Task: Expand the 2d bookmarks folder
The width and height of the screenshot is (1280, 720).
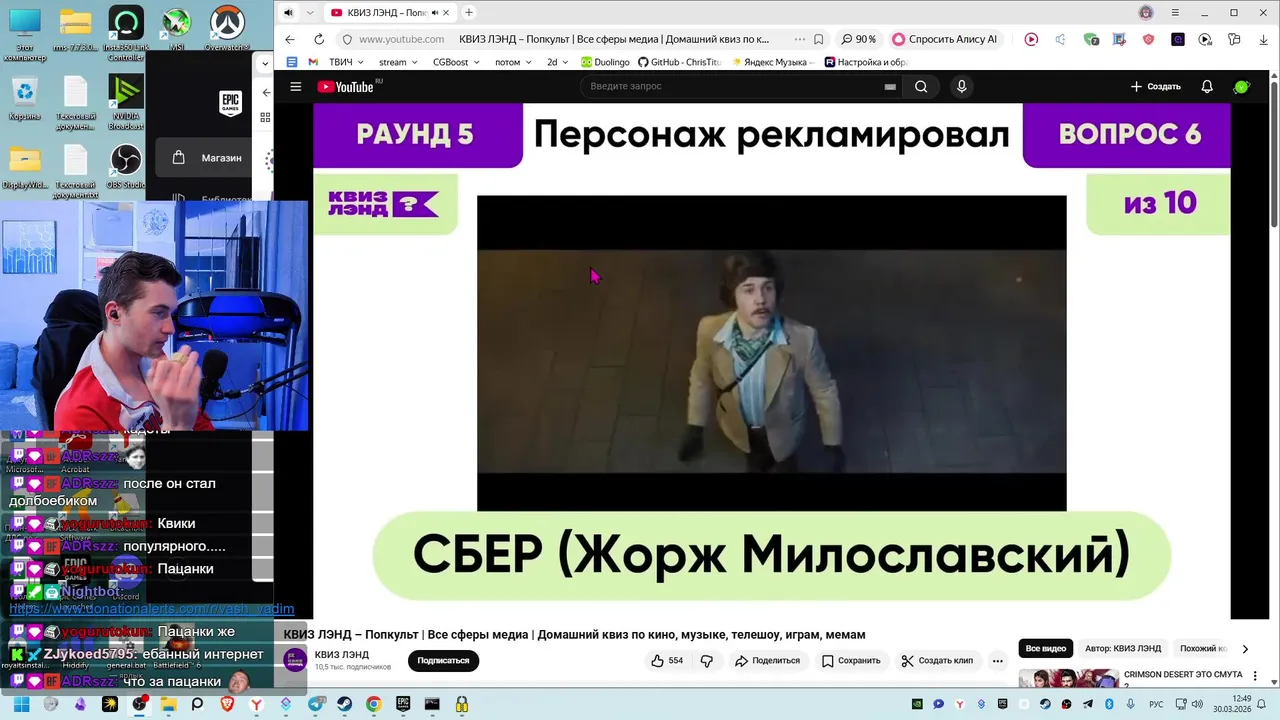Action: (x=557, y=62)
